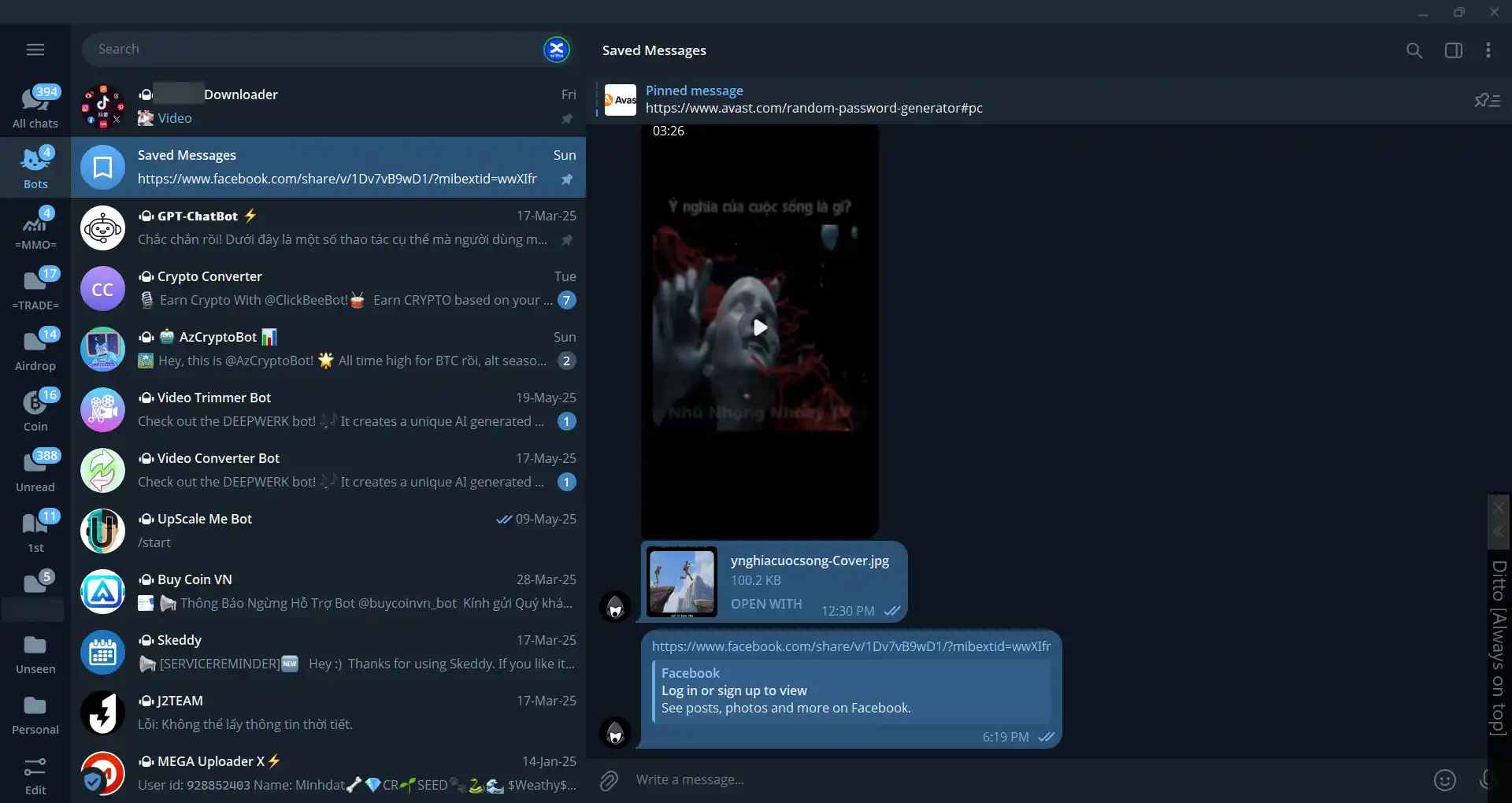Play the 03:26 video message
1512x803 pixels.
[759, 327]
